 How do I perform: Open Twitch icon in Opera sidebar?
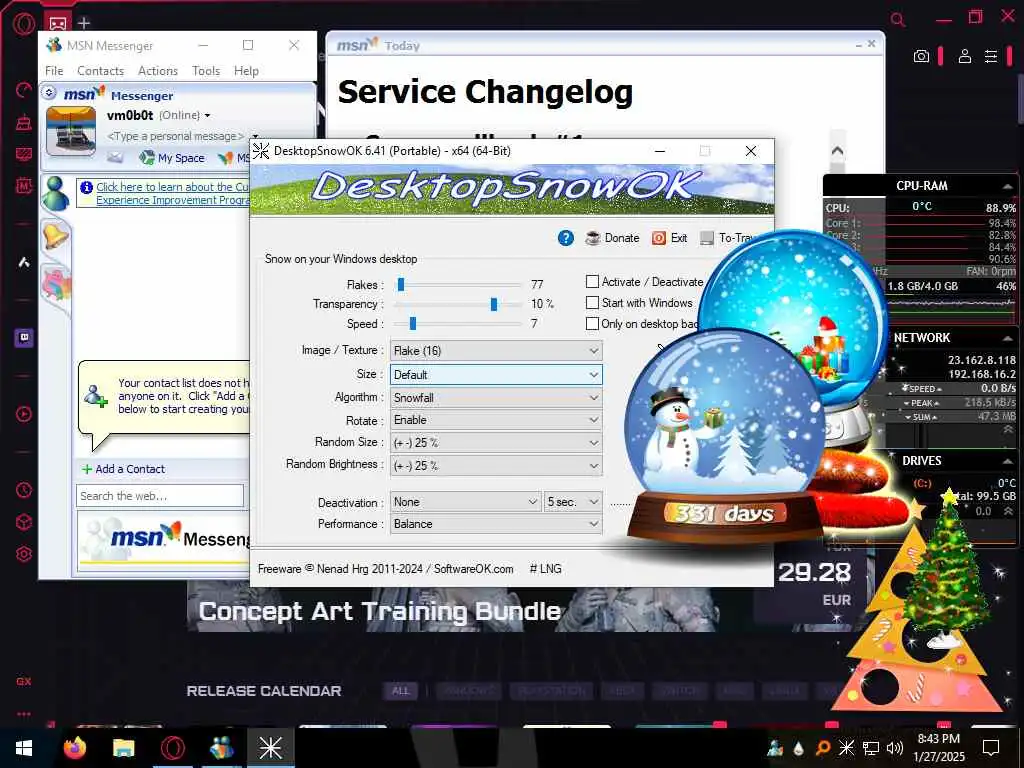[x=24, y=338]
